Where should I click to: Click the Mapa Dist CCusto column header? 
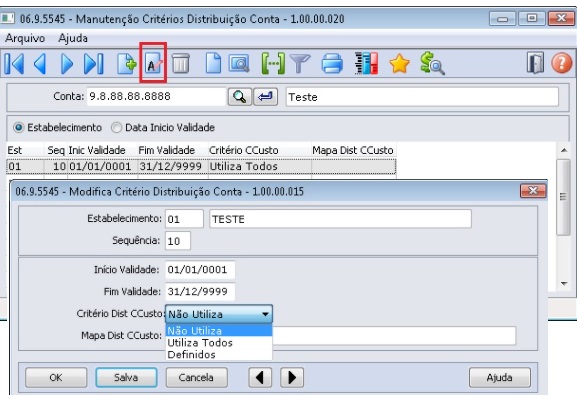(x=353, y=150)
